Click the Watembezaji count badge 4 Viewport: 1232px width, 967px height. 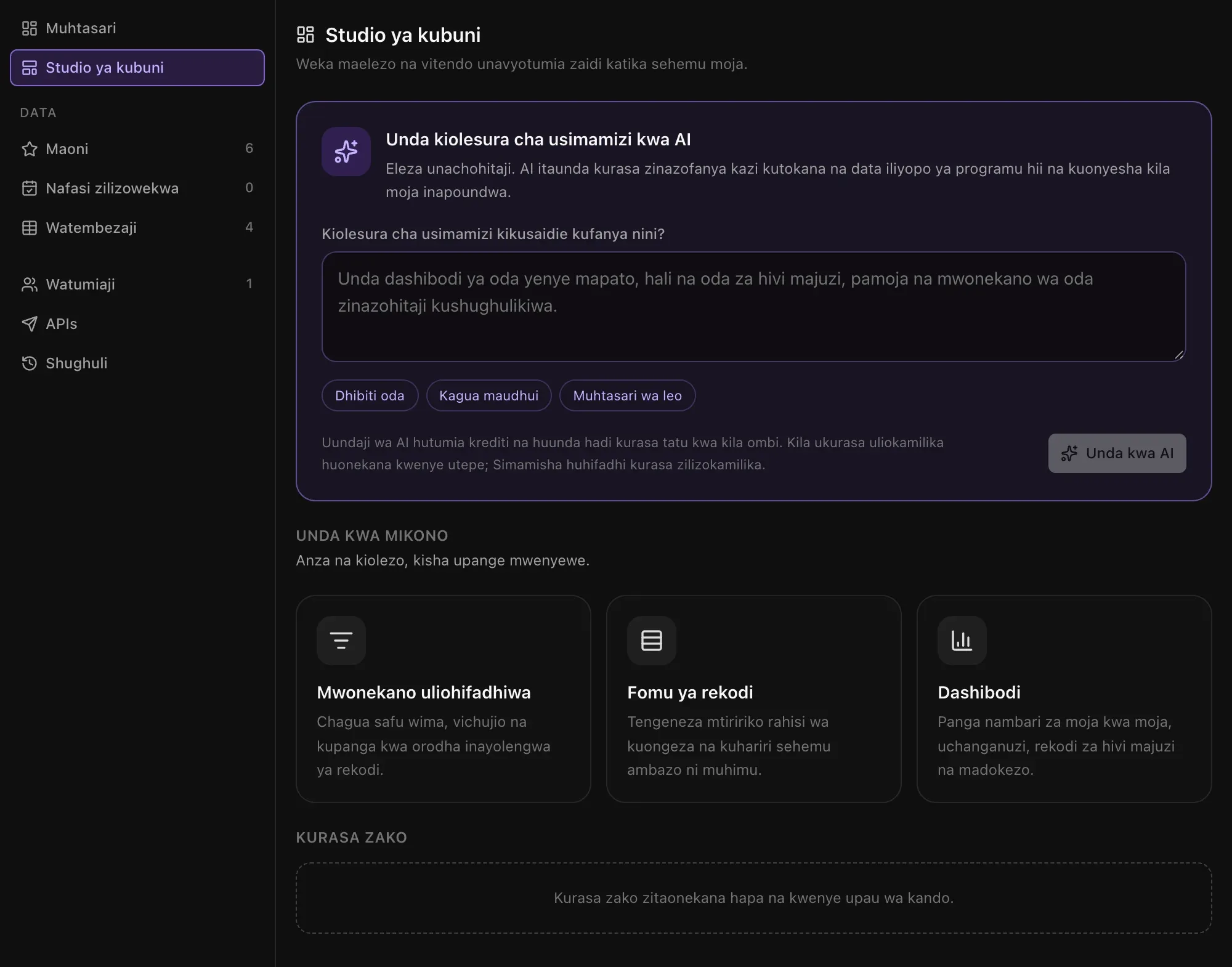(x=249, y=227)
